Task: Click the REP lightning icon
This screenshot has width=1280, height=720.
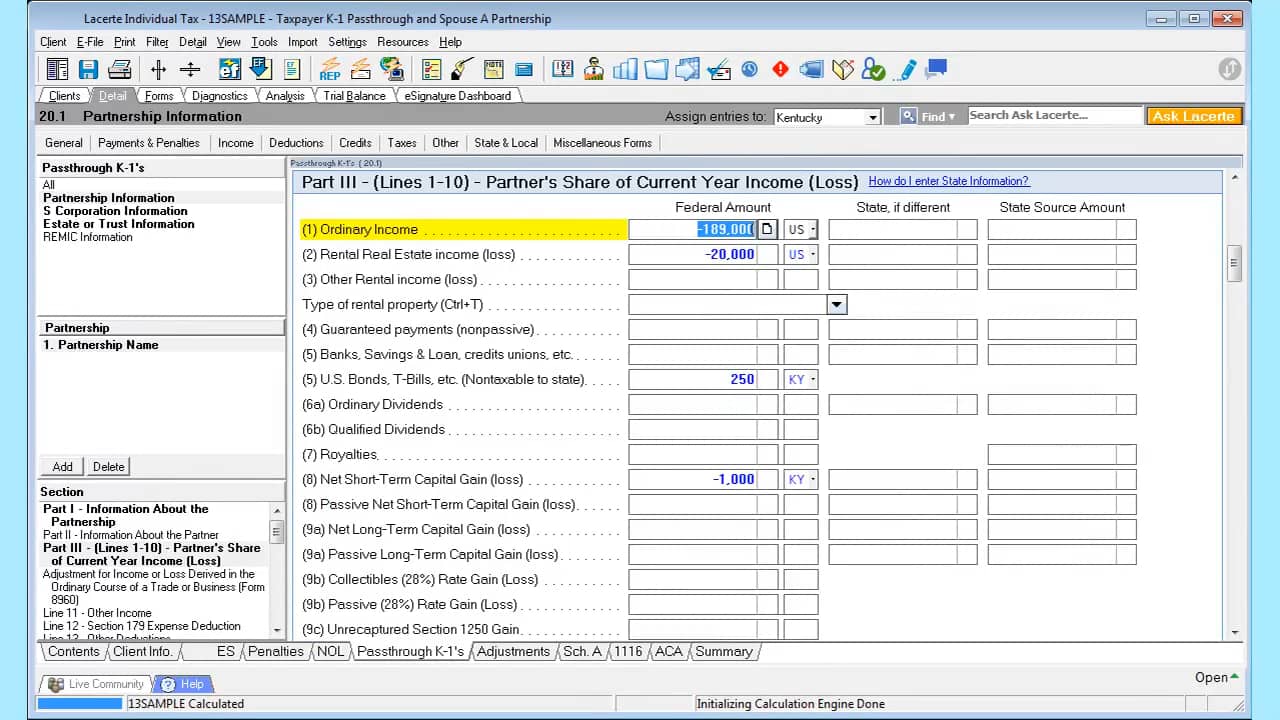Action: tap(330, 69)
